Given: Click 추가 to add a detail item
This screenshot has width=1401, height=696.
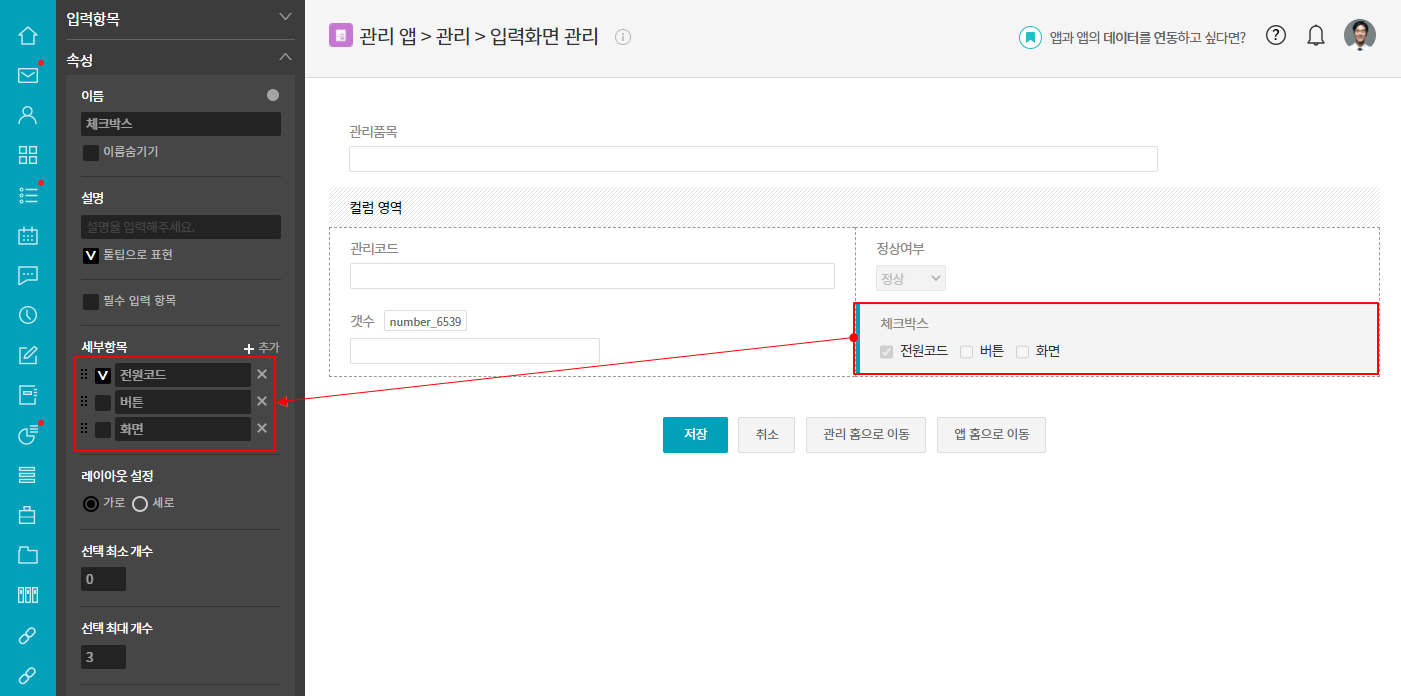Looking at the screenshot, I should pos(261,348).
